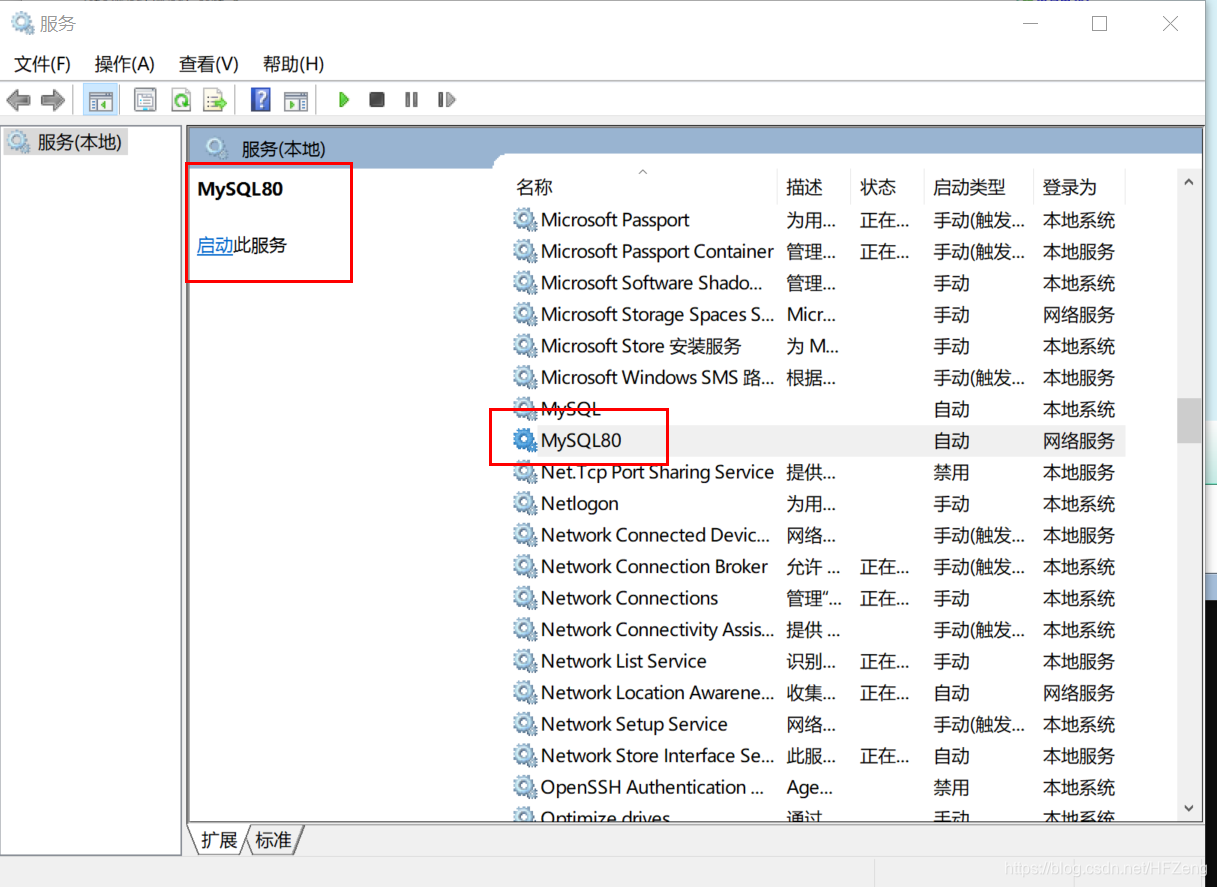Click gear icon of MySQL80 service
The width and height of the screenshot is (1217, 887).
pos(525,440)
